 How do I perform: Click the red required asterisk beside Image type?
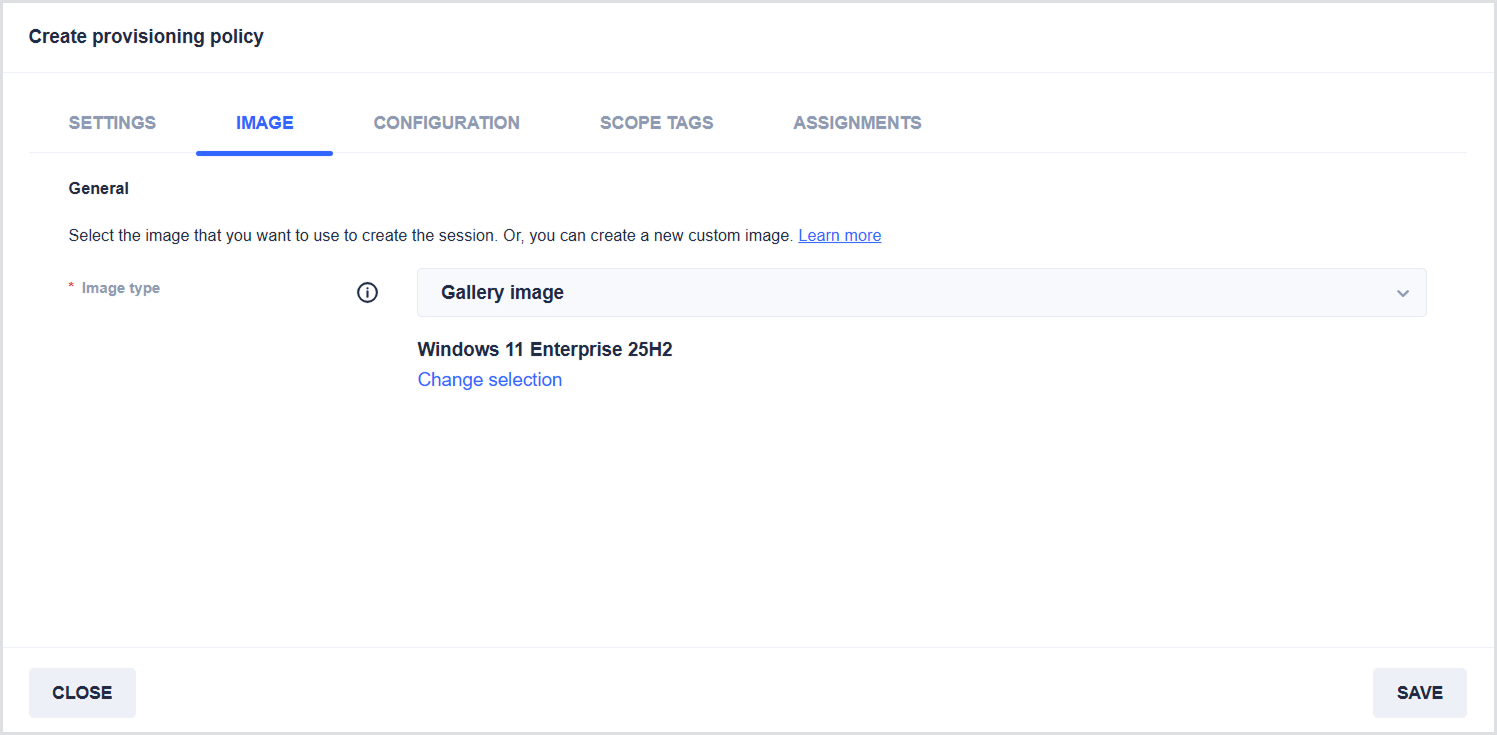pos(71,288)
